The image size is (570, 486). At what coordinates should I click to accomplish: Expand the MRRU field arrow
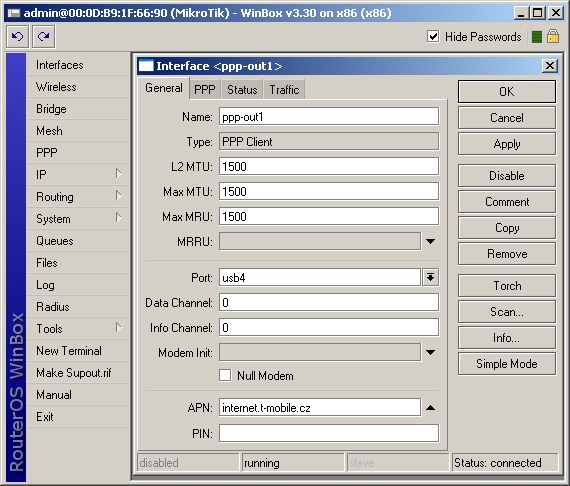tap(430, 241)
